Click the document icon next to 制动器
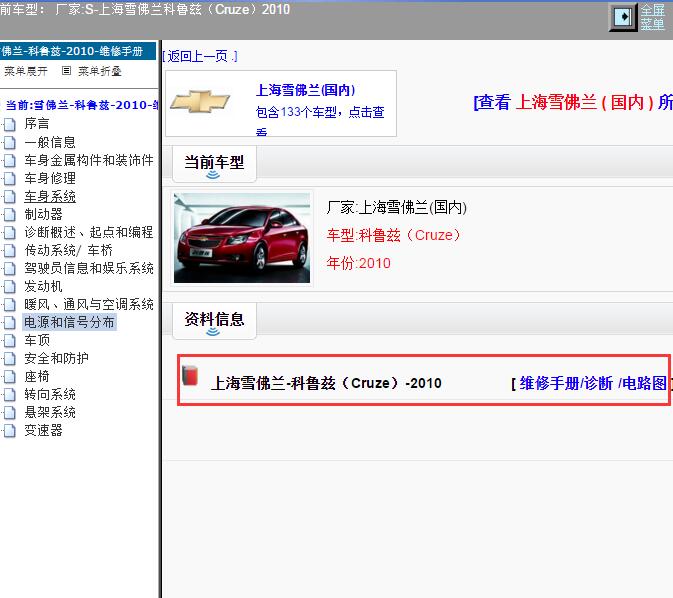Screen dimensions: 673x598 click(10, 214)
